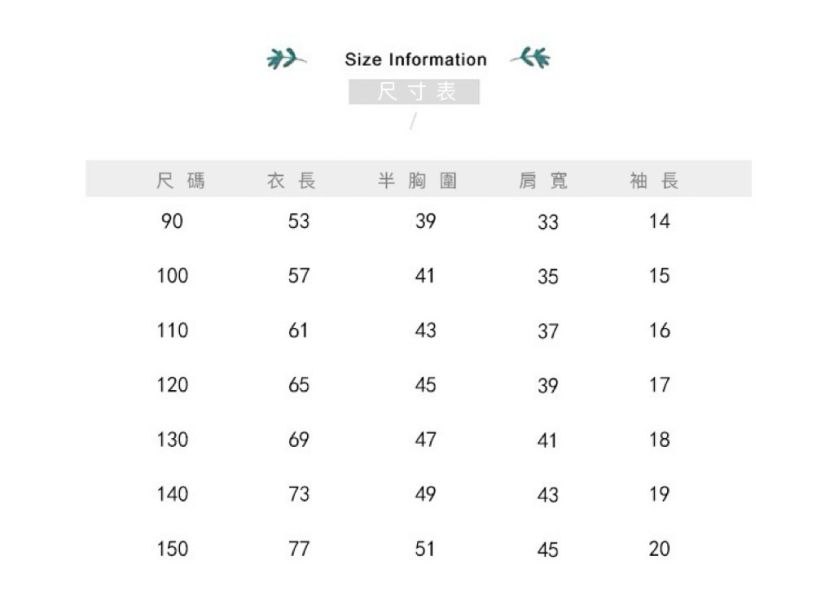The image size is (834, 600).
Task: Click the 袖長 value 20
Action: [x=659, y=548]
